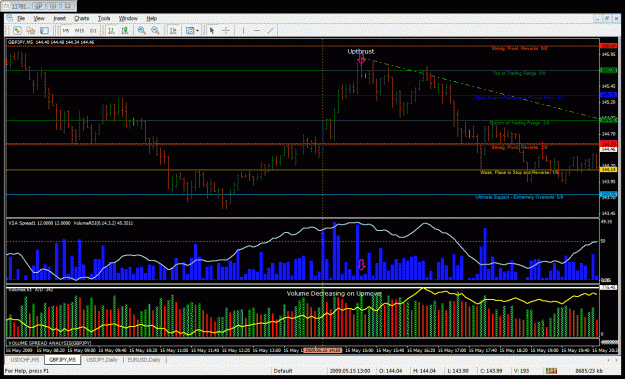625x379 pixels.
Task: Click the highlighted crosshair date on time axis
Action: coord(322,350)
